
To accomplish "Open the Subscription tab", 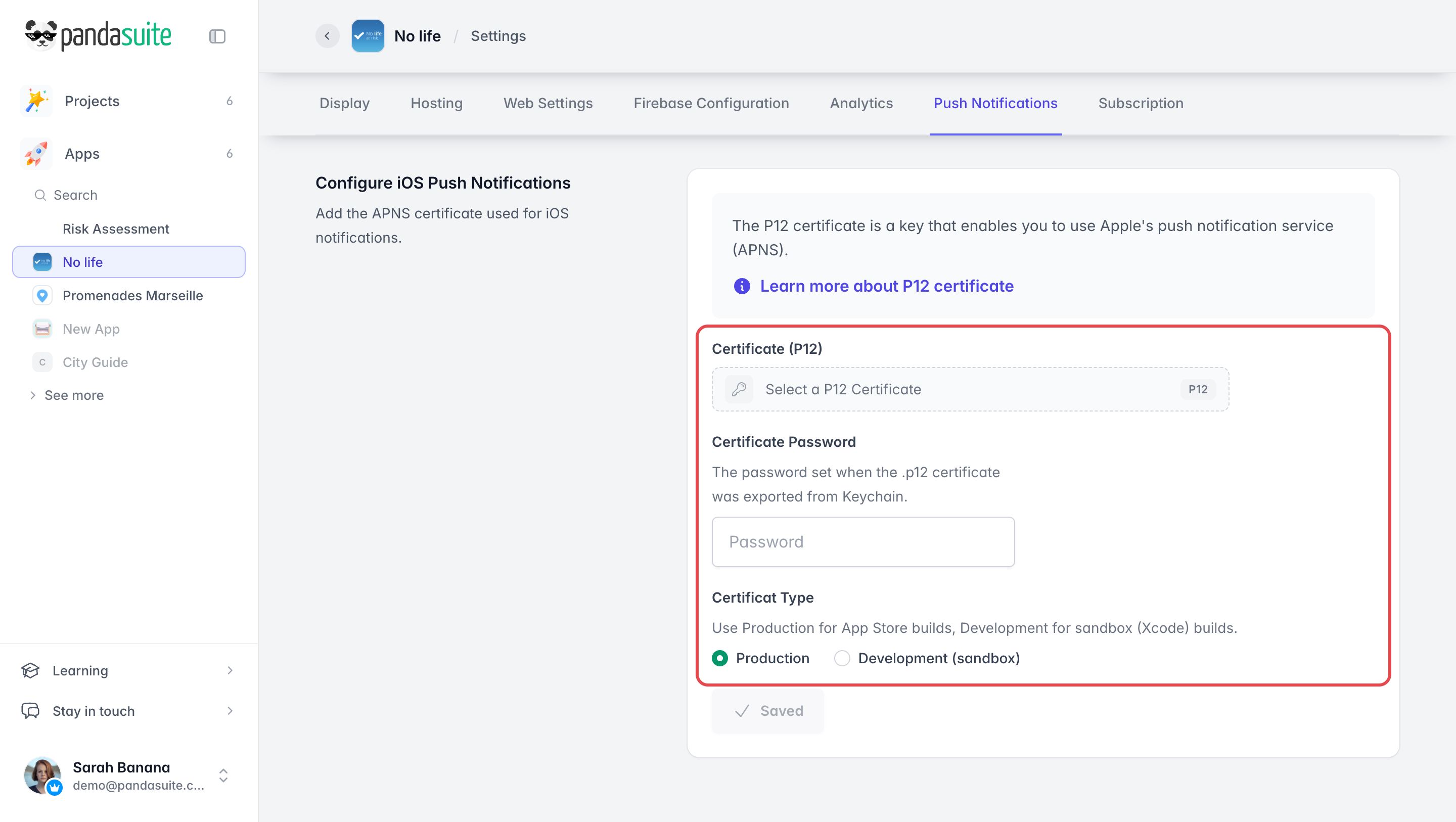I will tap(1141, 104).
